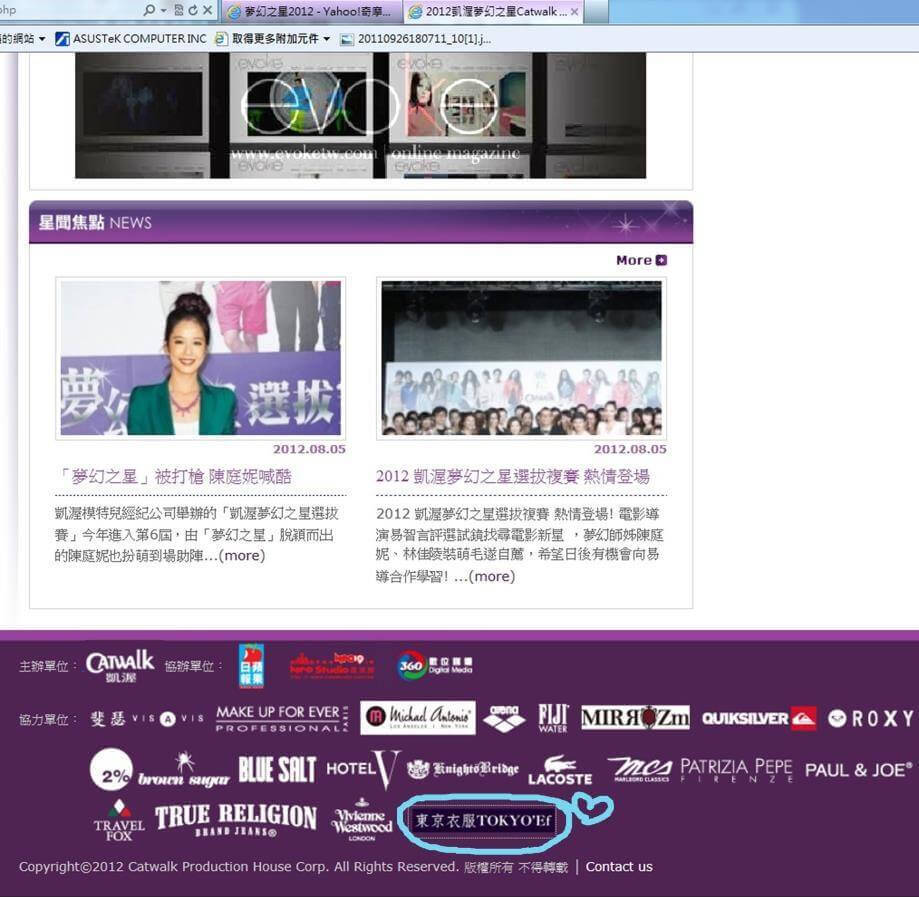
Task: Click the PATRIZIA PEPE logo
Action: [x=736, y=770]
